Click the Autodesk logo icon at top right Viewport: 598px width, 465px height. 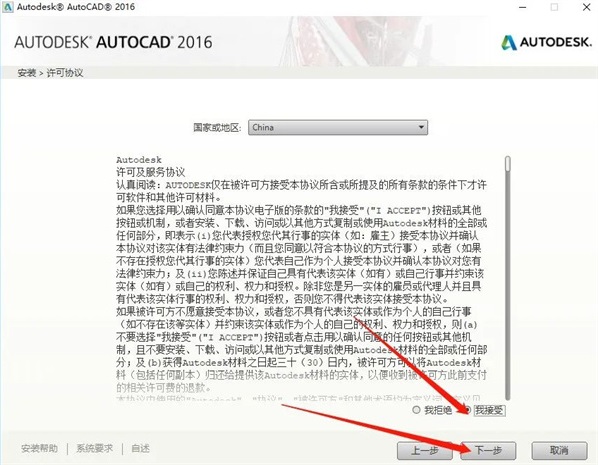509,42
